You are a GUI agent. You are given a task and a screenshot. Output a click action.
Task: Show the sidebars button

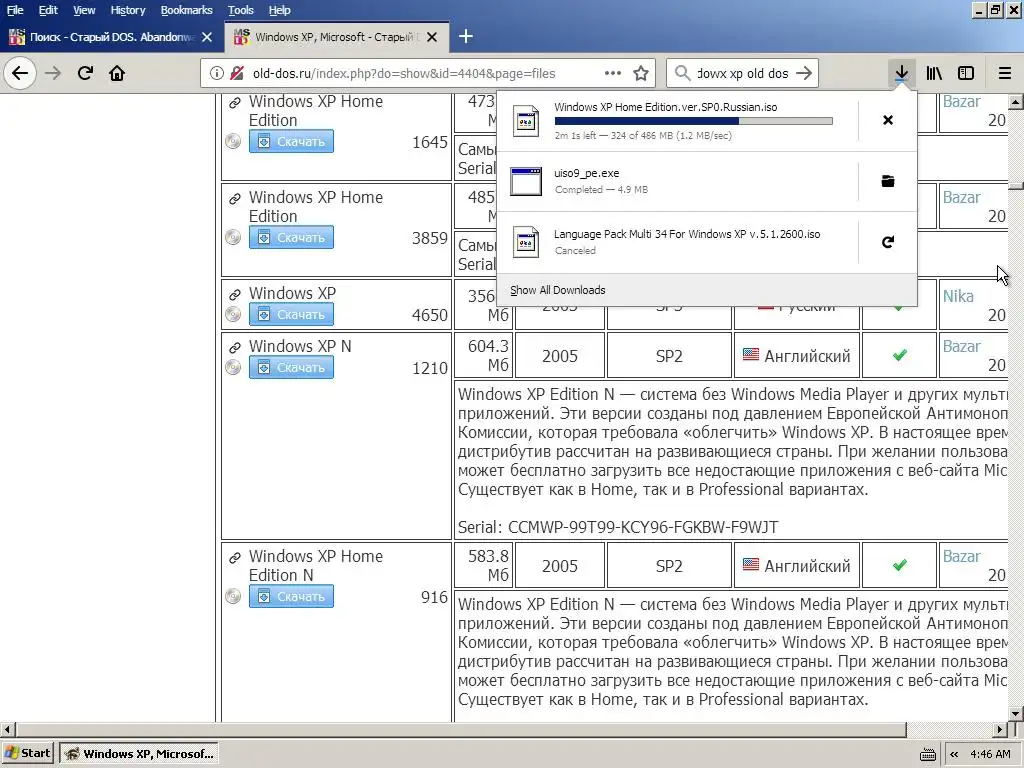click(x=966, y=73)
